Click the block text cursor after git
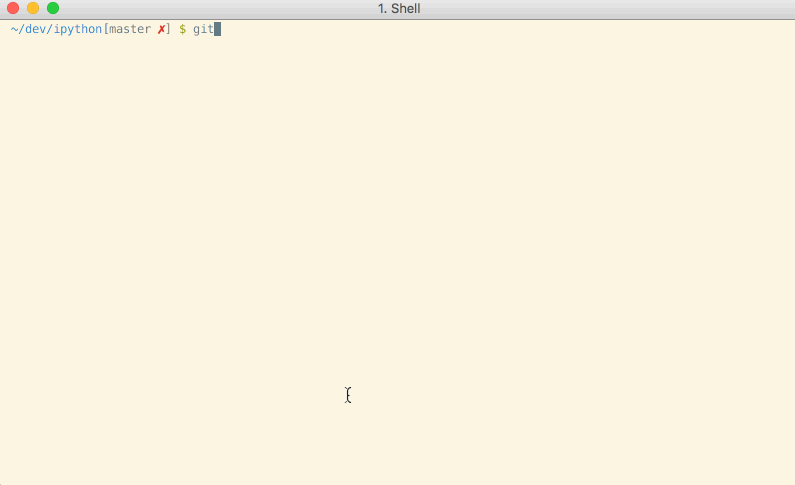 (x=218, y=29)
